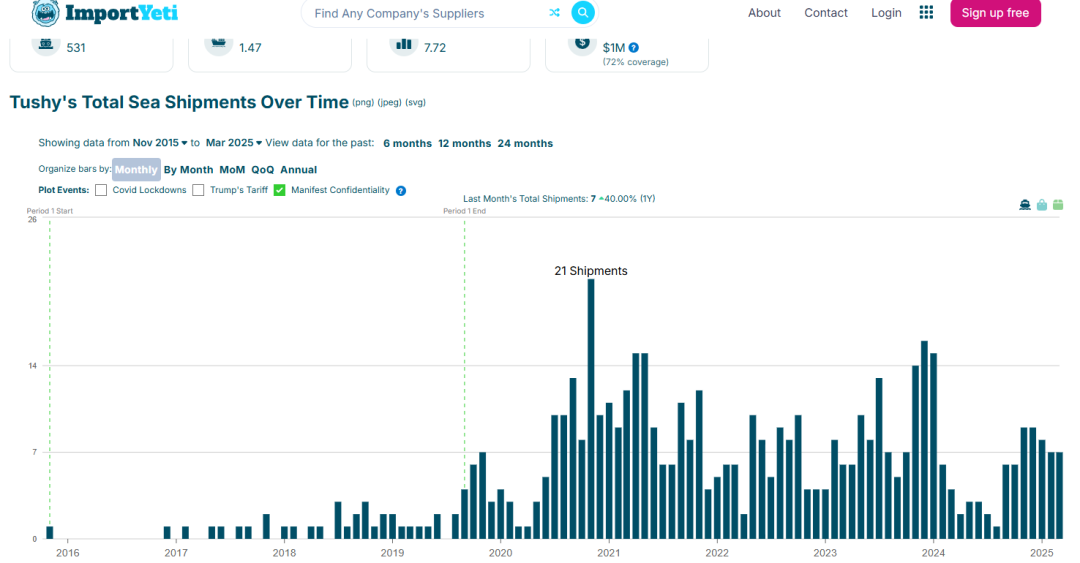Click the info icon beside $1M

pyautogui.click(x=634, y=47)
